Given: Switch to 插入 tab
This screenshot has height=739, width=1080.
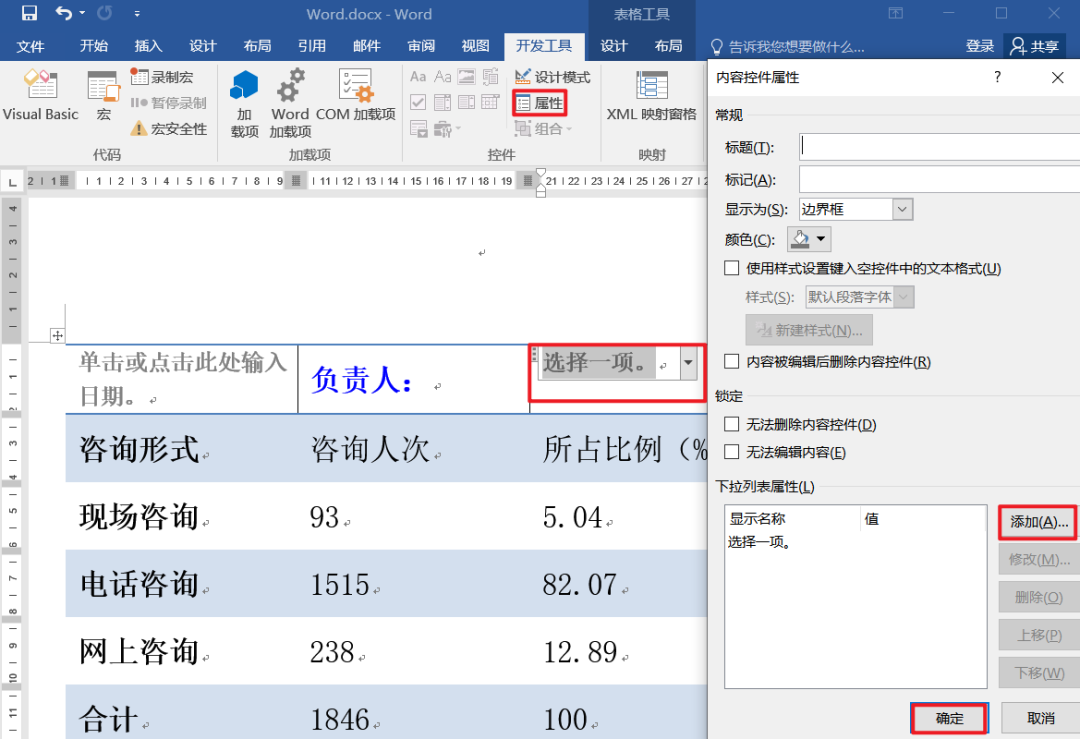Looking at the screenshot, I should click(x=148, y=46).
